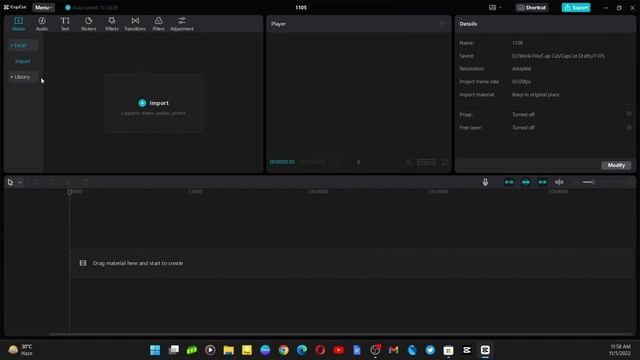The height and width of the screenshot is (360, 640).
Task: Click the Import media button
Action: pyautogui.click(x=153, y=103)
